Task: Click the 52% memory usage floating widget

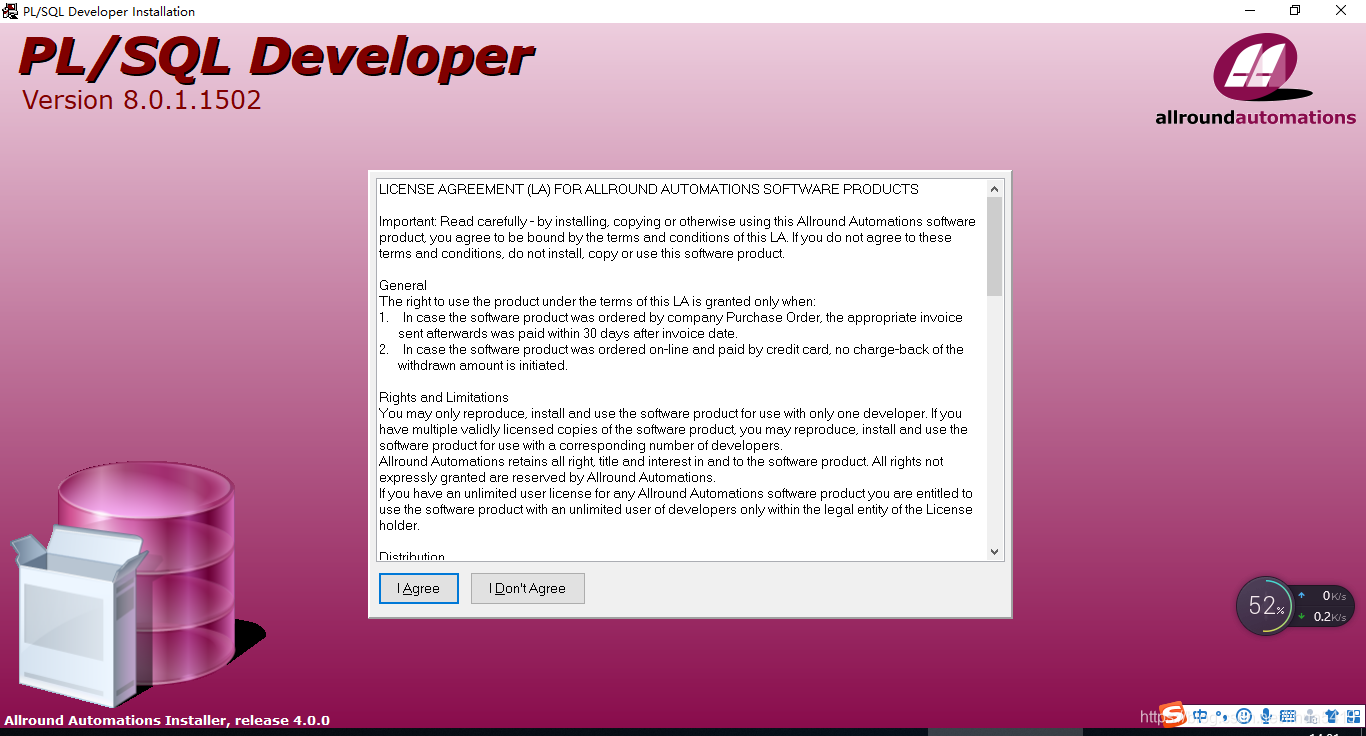Action: (x=1265, y=606)
